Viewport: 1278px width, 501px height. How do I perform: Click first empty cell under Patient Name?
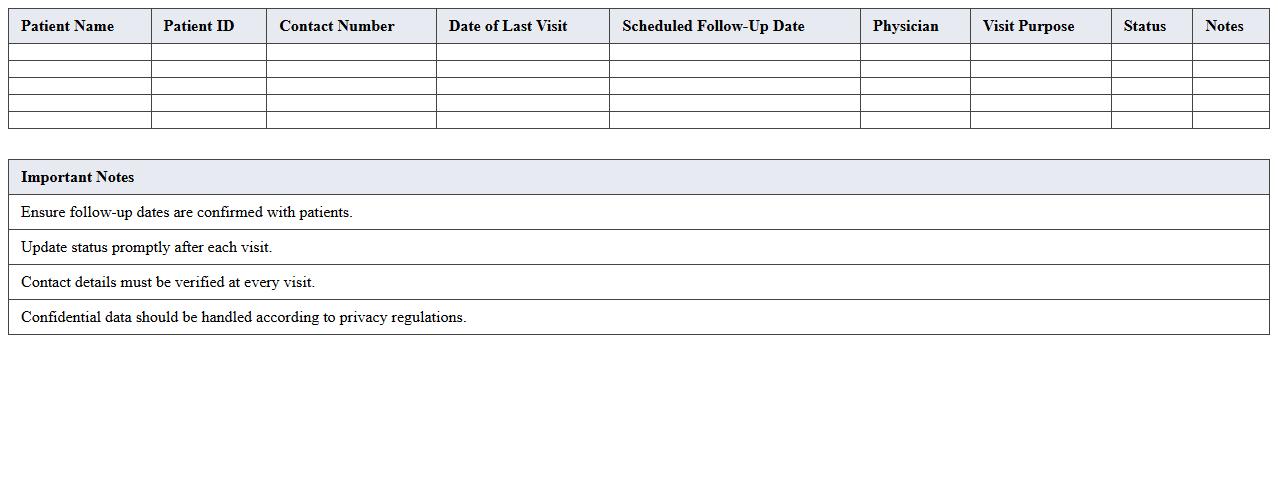(80, 52)
